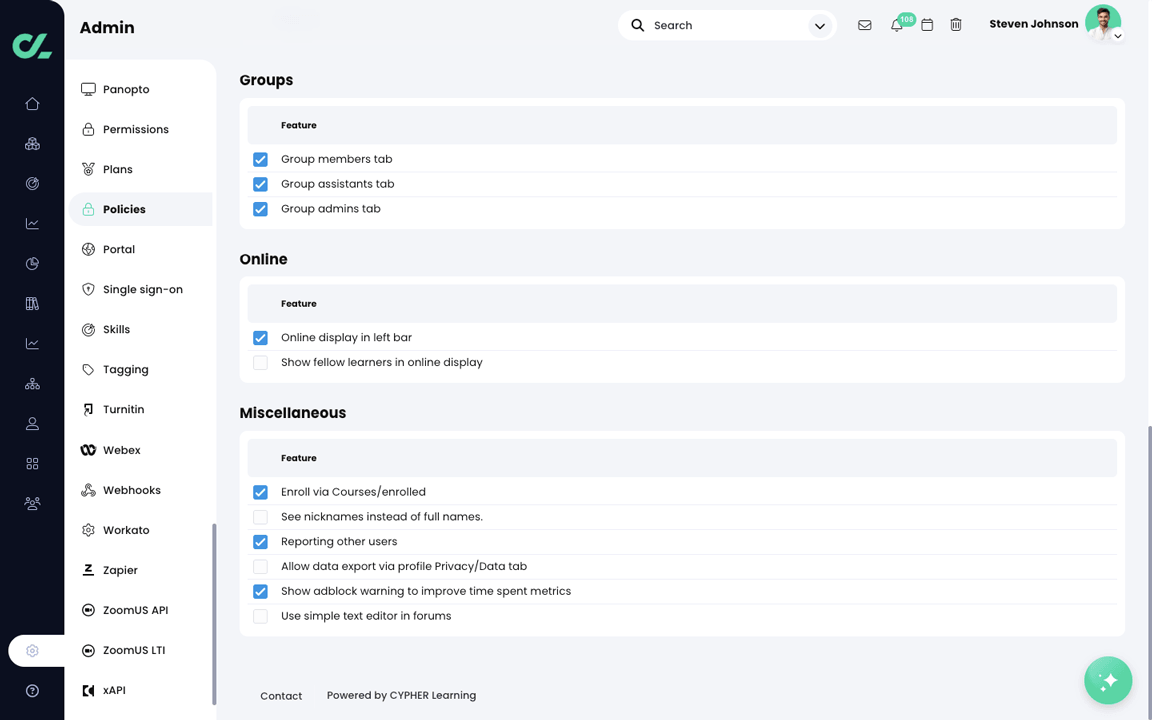Viewport: 1152px width, 720px height.
Task: Open the organization hierarchy icon
Action: point(32,384)
